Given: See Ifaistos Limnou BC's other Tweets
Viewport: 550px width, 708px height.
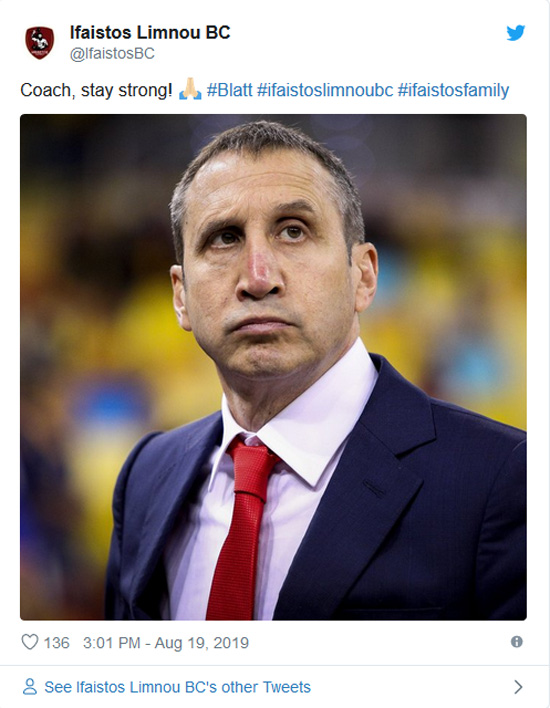Looking at the screenshot, I should coord(177,687).
